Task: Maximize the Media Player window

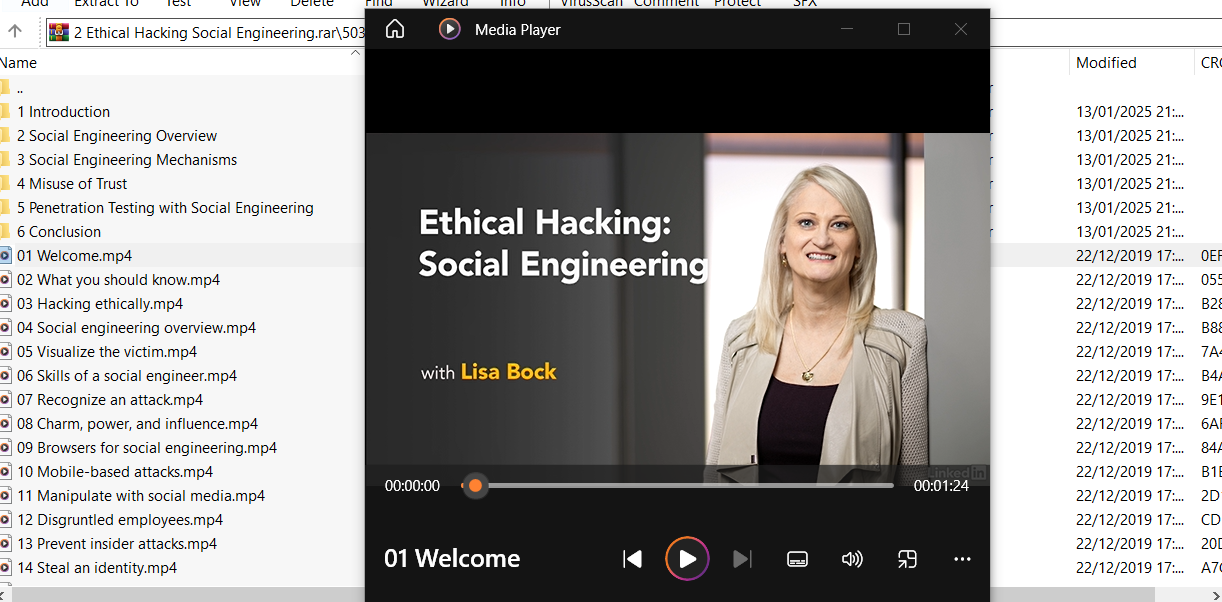Action: (x=904, y=29)
